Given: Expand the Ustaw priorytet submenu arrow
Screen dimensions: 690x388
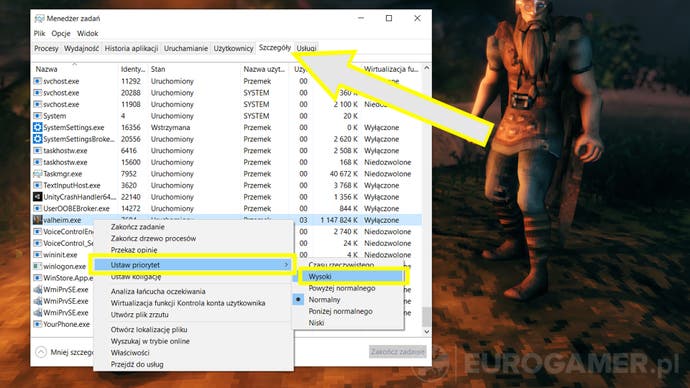Looking at the screenshot, I should click(286, 265).
